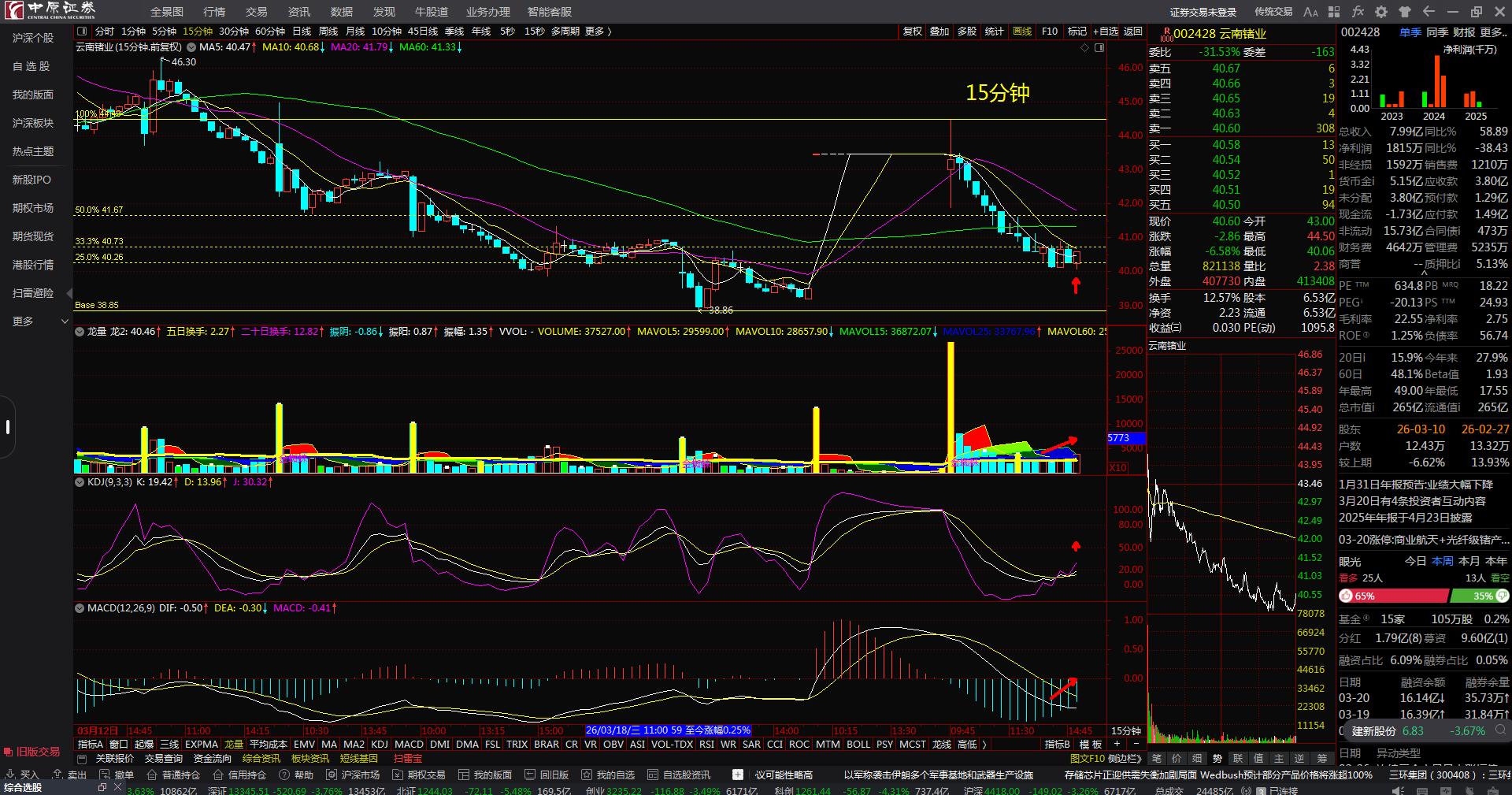Select the BOLL indicator tab

pyautogui.click(x=858, y=745)
